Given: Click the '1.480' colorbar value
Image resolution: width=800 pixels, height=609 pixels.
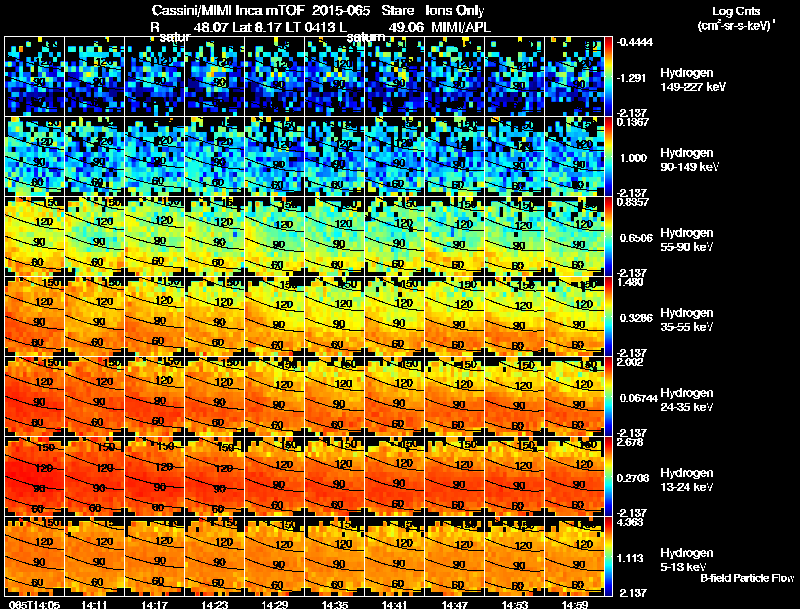Looking at the screenshot, I should [x=630, y=282].
